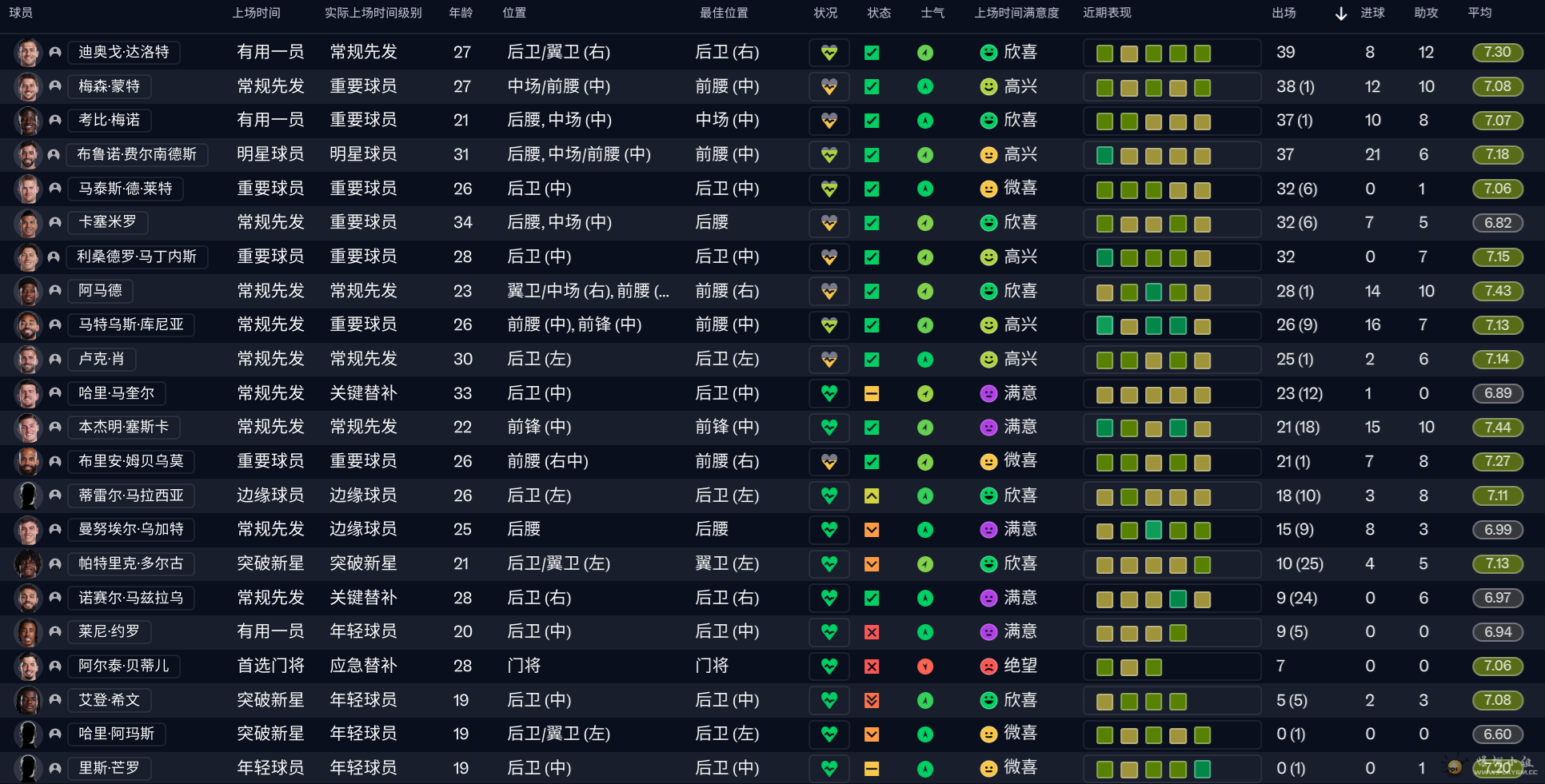1545x784 pixels.
Task: Click the orange down-arrow status icon for 帕特里克·多尔古
Action: tap(872, 564)
